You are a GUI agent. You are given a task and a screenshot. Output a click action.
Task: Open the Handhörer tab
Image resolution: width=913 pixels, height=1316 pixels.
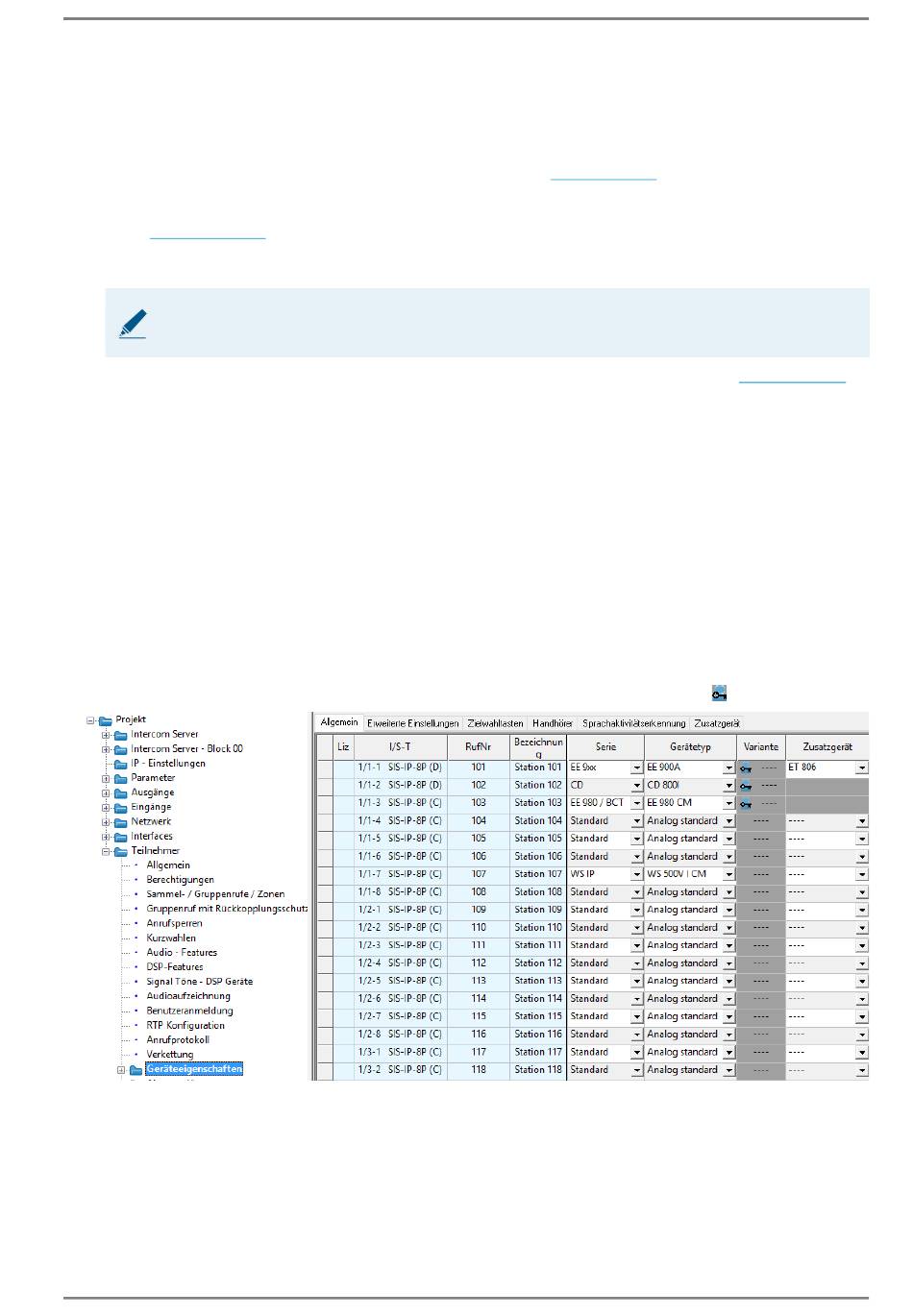553,723
